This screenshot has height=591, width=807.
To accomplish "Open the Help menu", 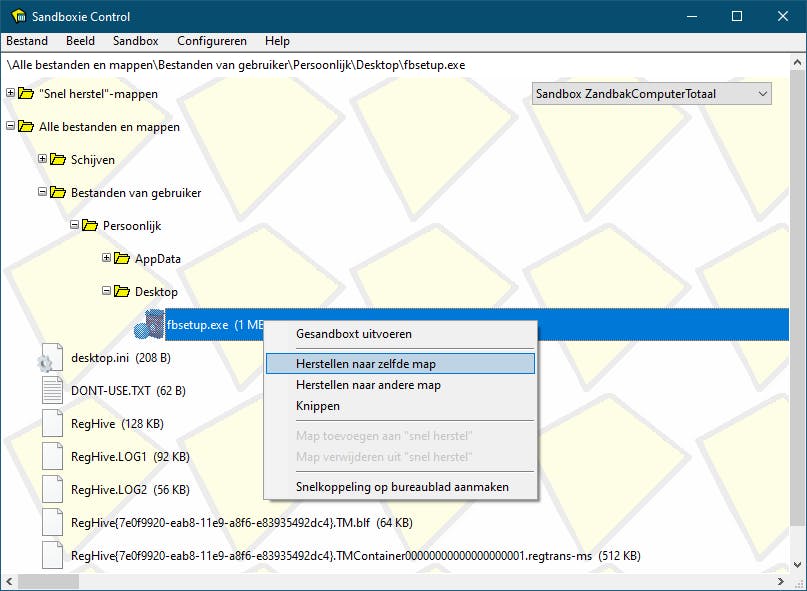I will pyautogui.click(x=277, y=41).
